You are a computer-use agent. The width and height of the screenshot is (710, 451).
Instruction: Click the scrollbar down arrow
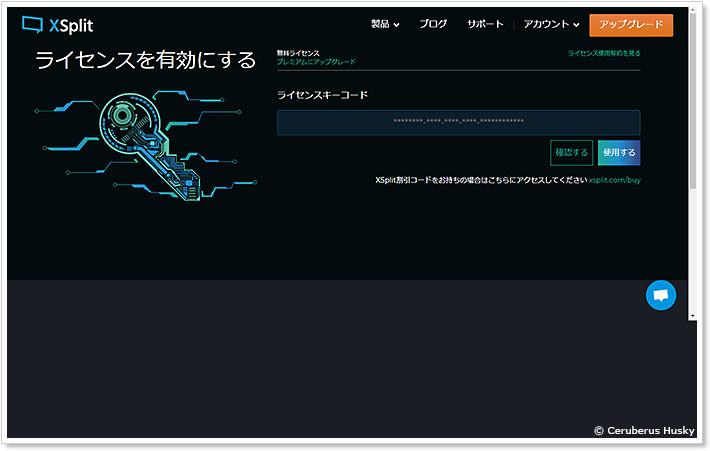pos(692,316)
